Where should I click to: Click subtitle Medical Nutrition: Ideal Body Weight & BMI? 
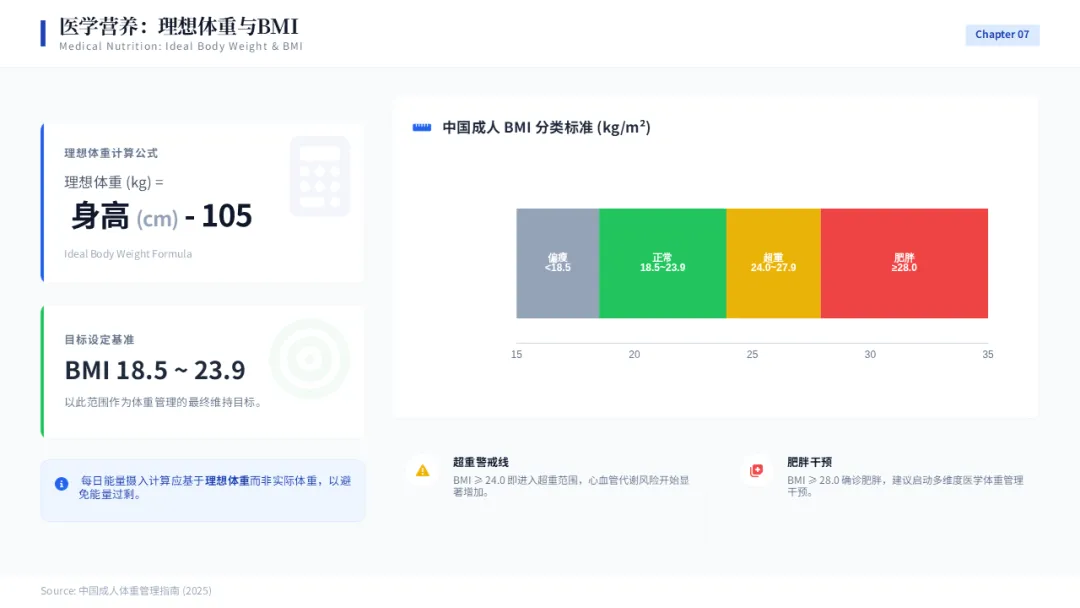[x=180, y=46]
